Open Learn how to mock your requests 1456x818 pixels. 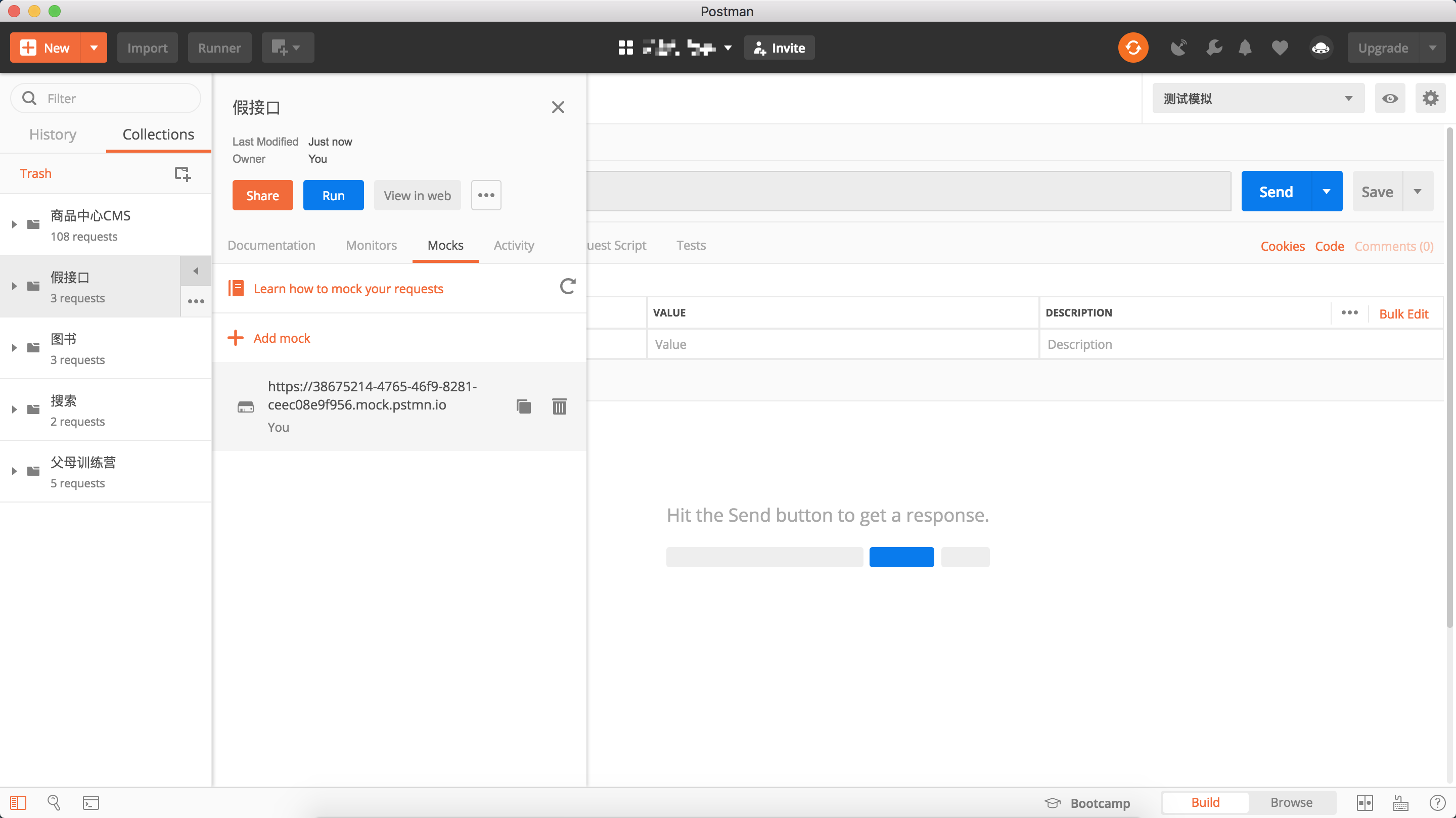(x=348, y=288)
